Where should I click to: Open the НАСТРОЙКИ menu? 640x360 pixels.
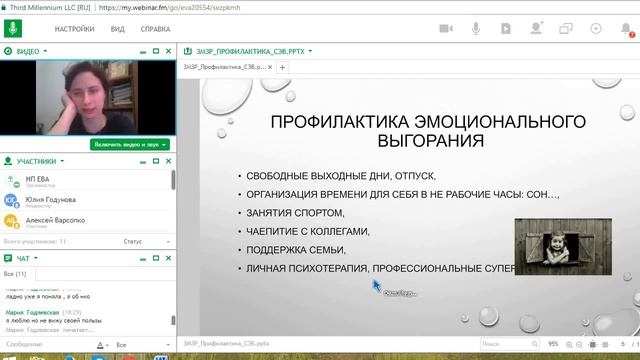pyautogui.click(x=74, y=29)
